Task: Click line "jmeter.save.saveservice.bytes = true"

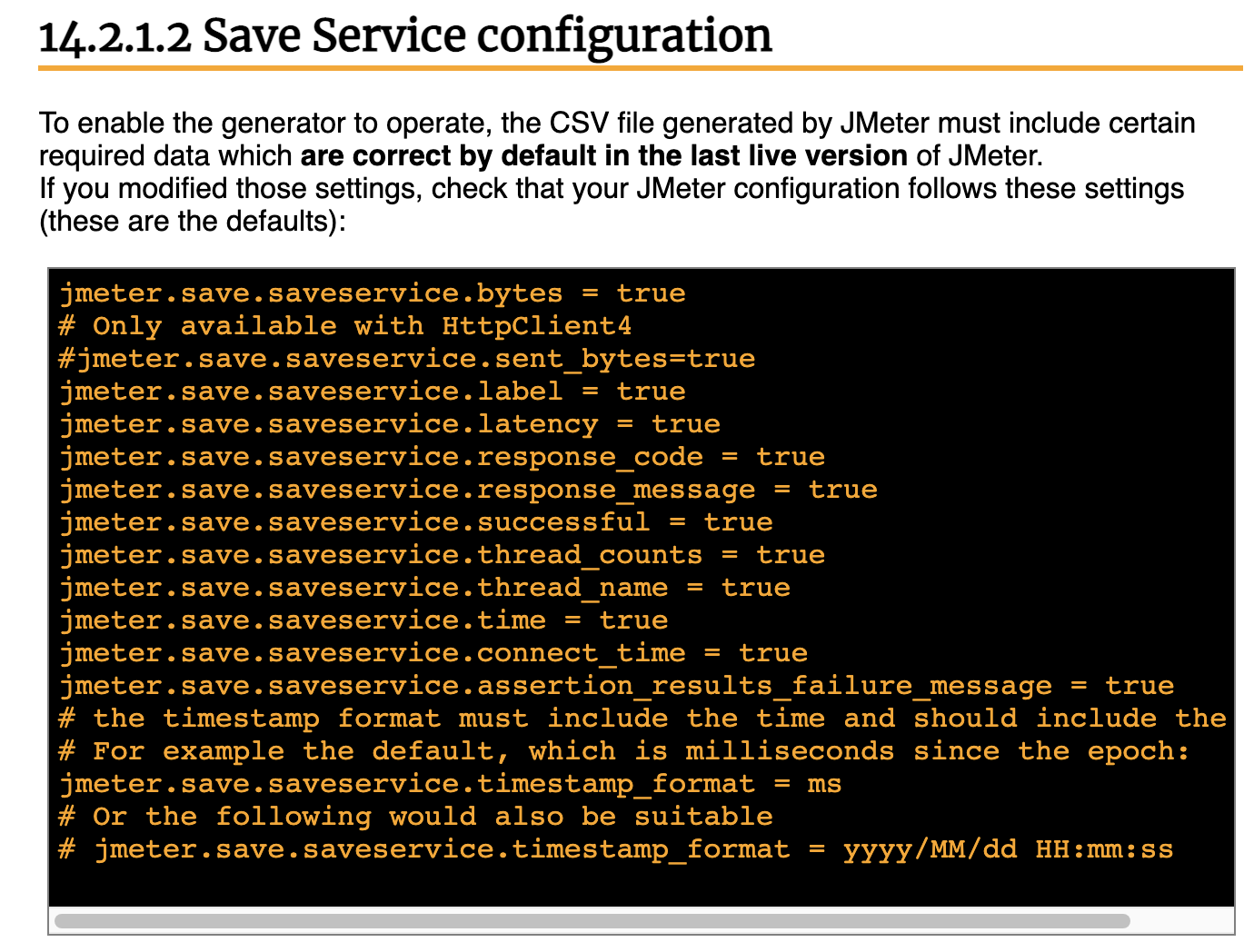Action: 373,293
